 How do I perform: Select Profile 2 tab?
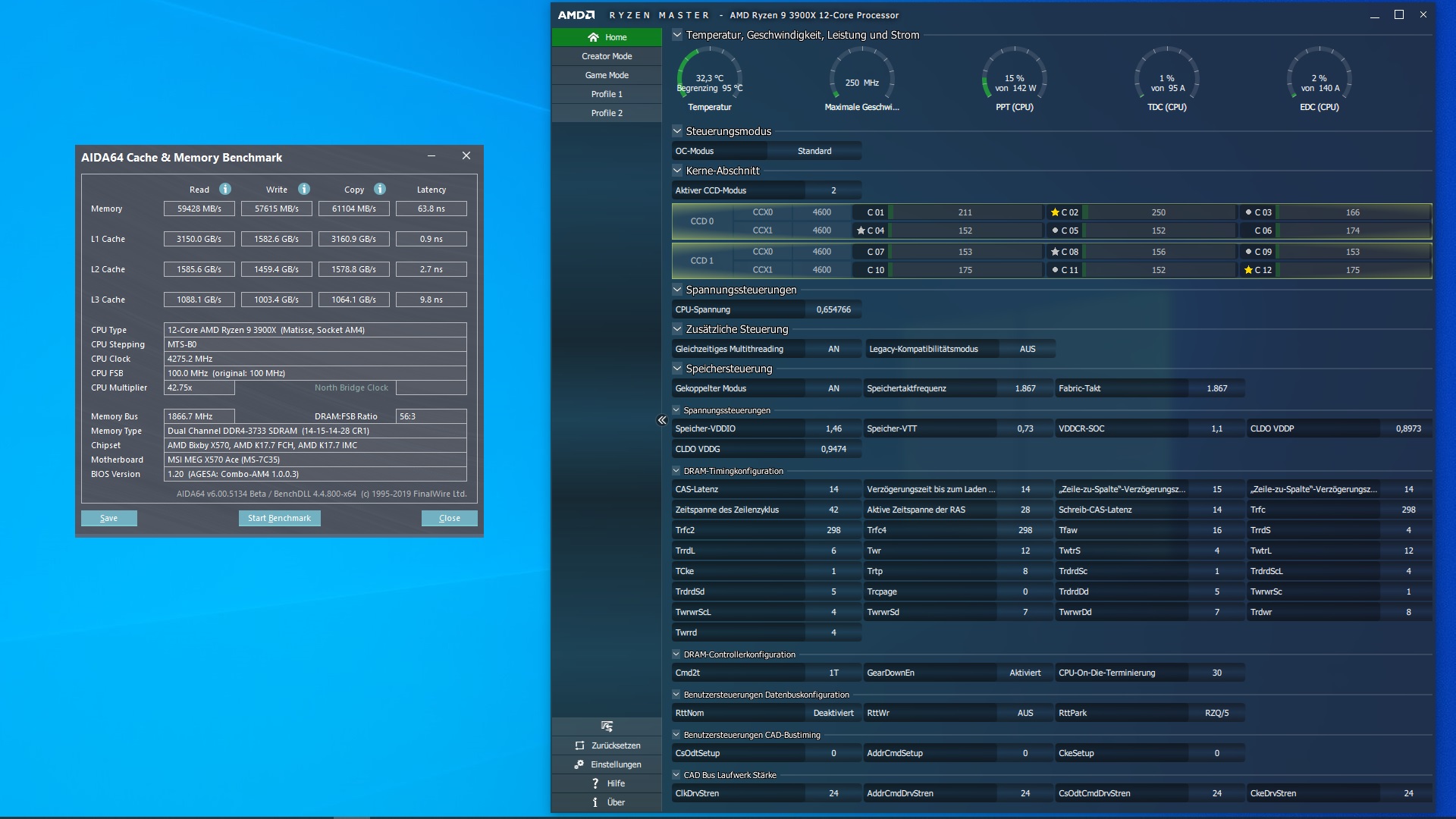pos(607,113)
